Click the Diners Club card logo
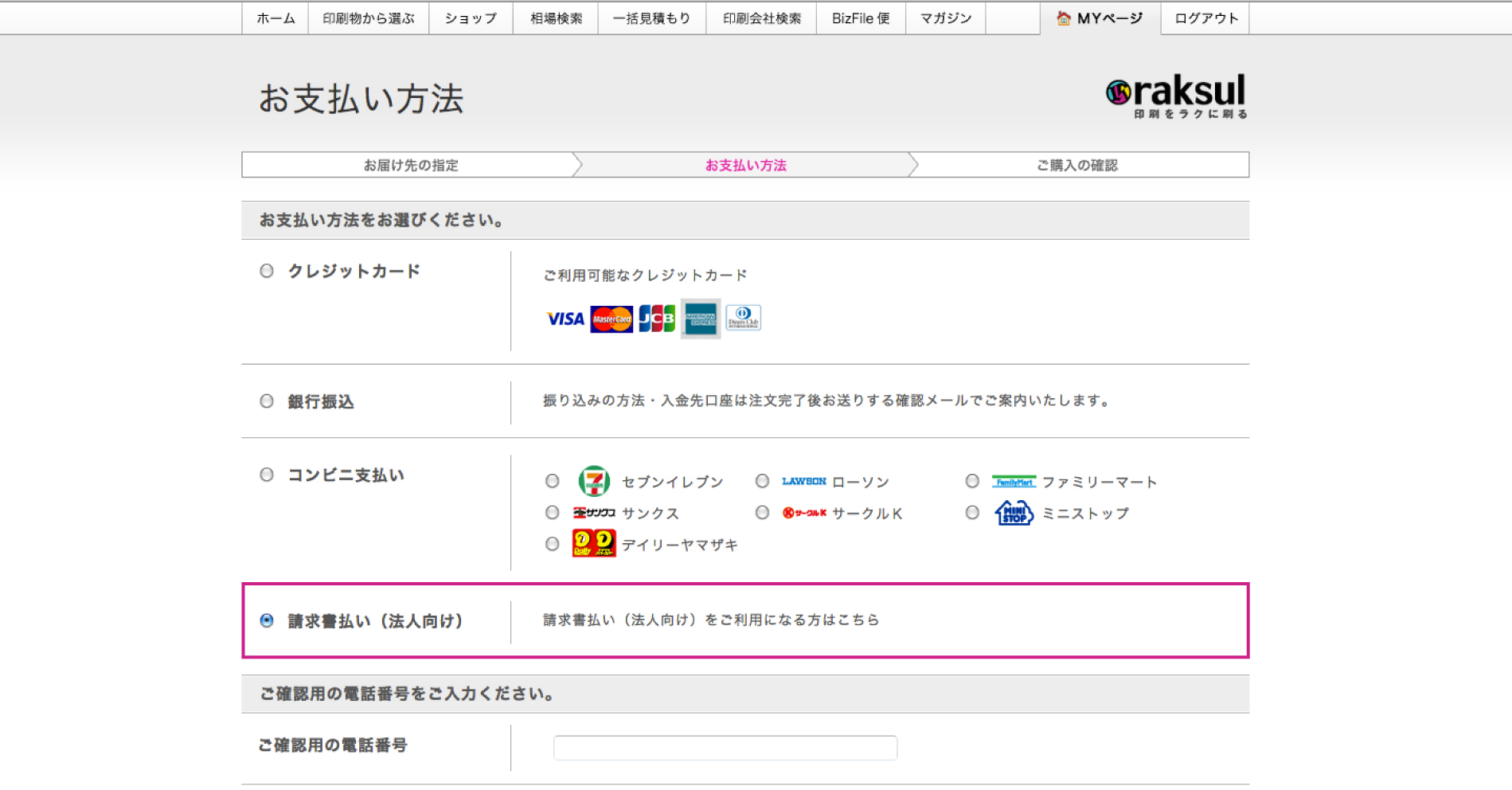1512x790 pixels. 744,318
